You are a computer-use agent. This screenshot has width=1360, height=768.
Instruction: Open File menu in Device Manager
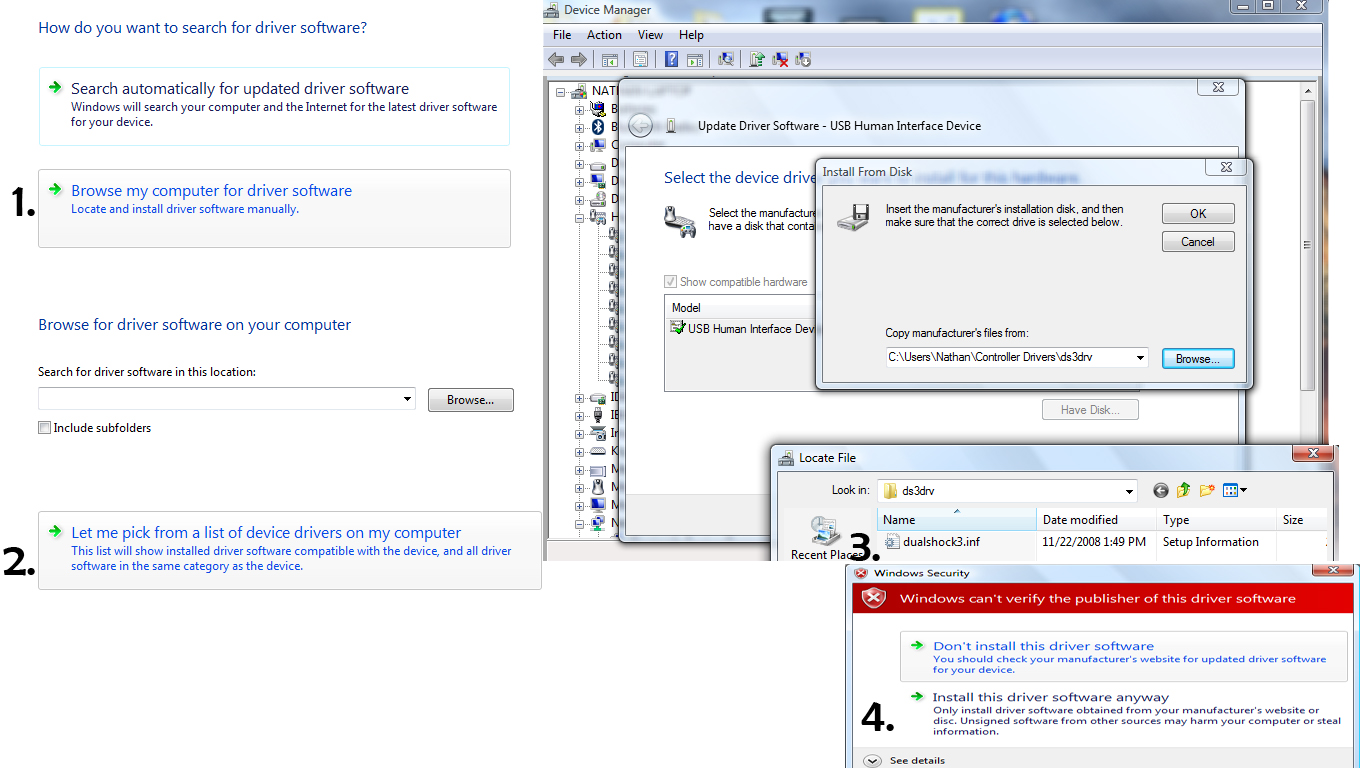[x=562, y=35]
